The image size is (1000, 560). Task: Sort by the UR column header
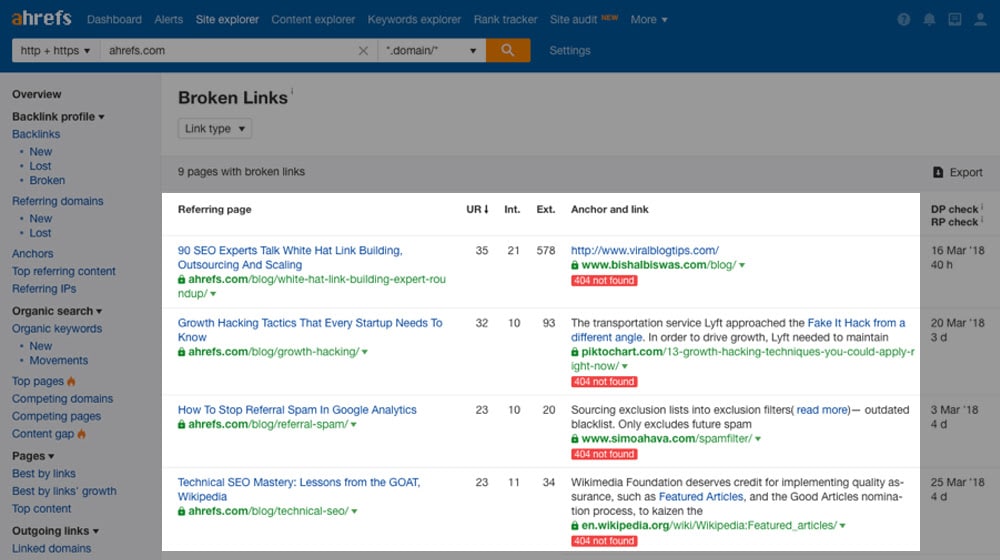pos(477,209)
